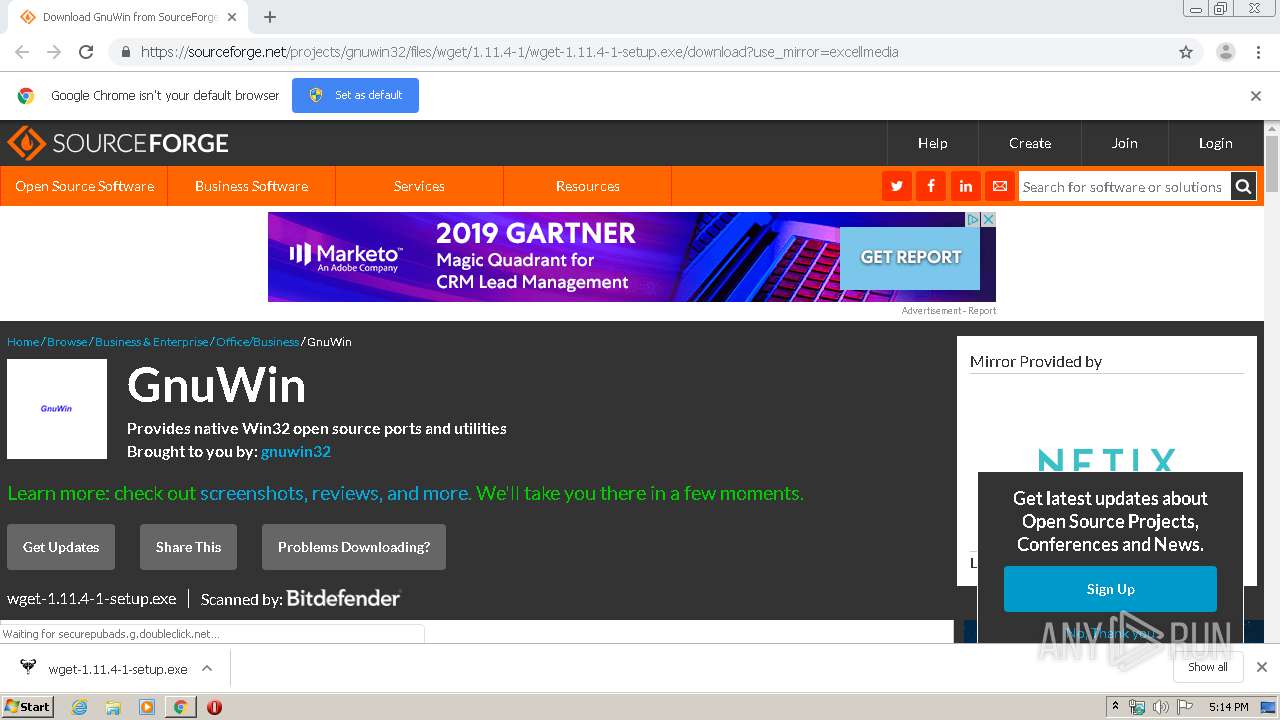Click the Report advertisement link

pos(982,311)
